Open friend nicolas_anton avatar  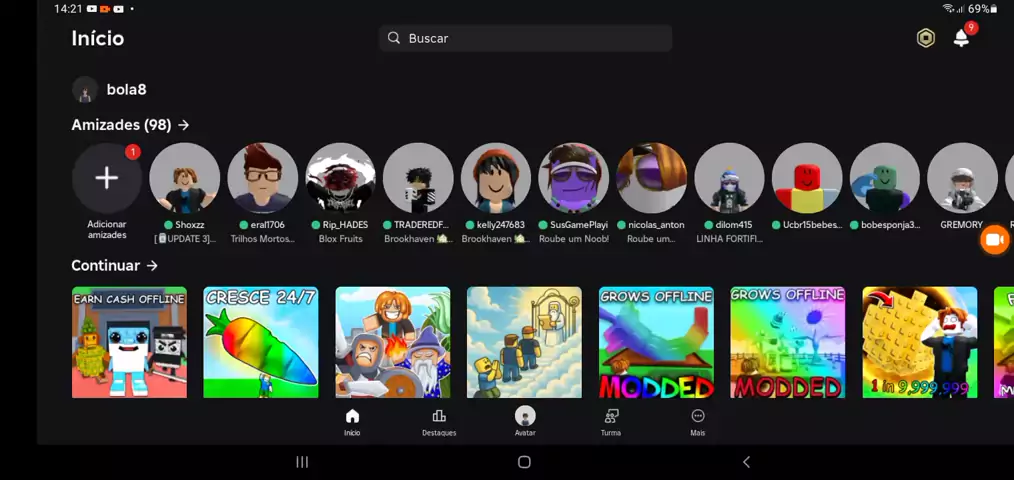[x=651, y=178]
